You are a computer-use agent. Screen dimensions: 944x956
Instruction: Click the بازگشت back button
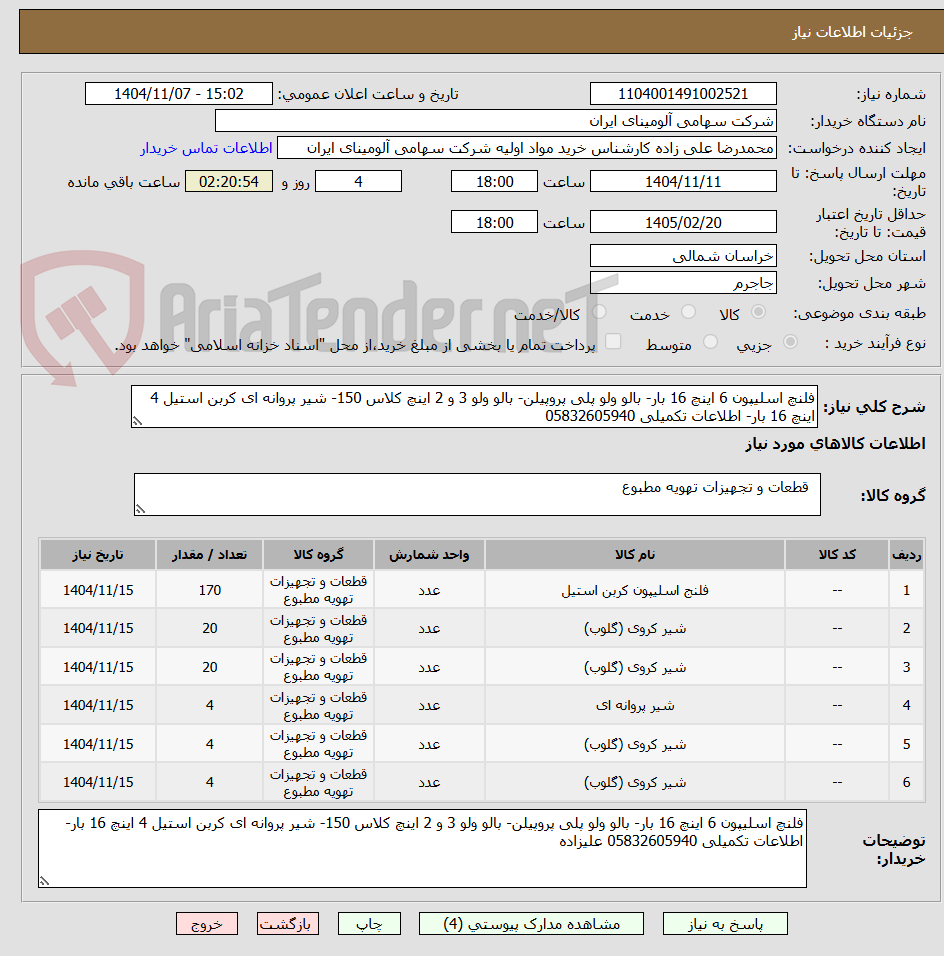(x=288, y=924)
